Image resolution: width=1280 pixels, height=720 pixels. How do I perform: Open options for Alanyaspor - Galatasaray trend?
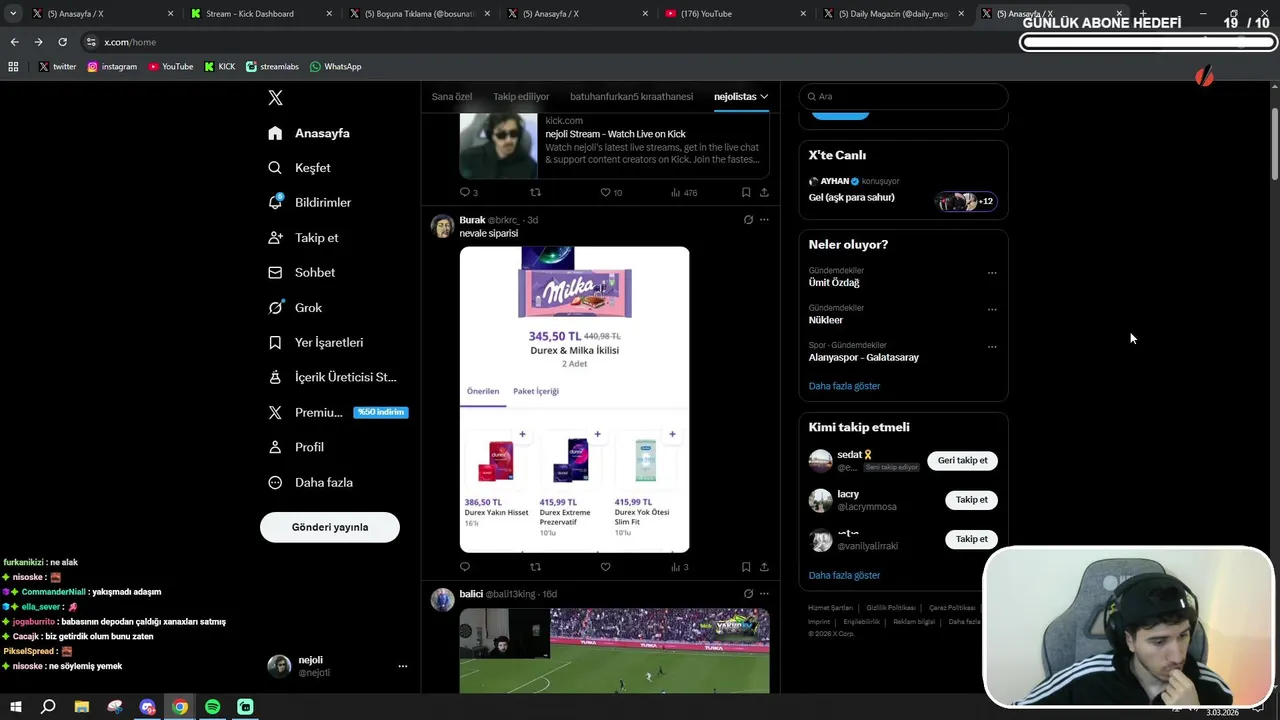[x=992, y=347]
